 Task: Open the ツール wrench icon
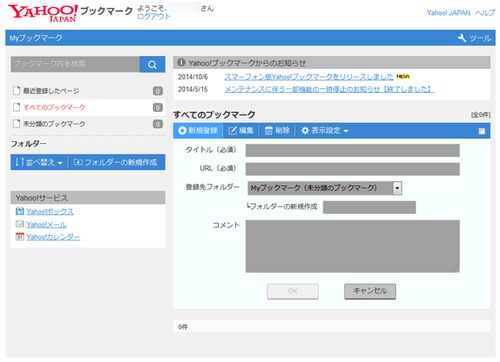(462, 38)
